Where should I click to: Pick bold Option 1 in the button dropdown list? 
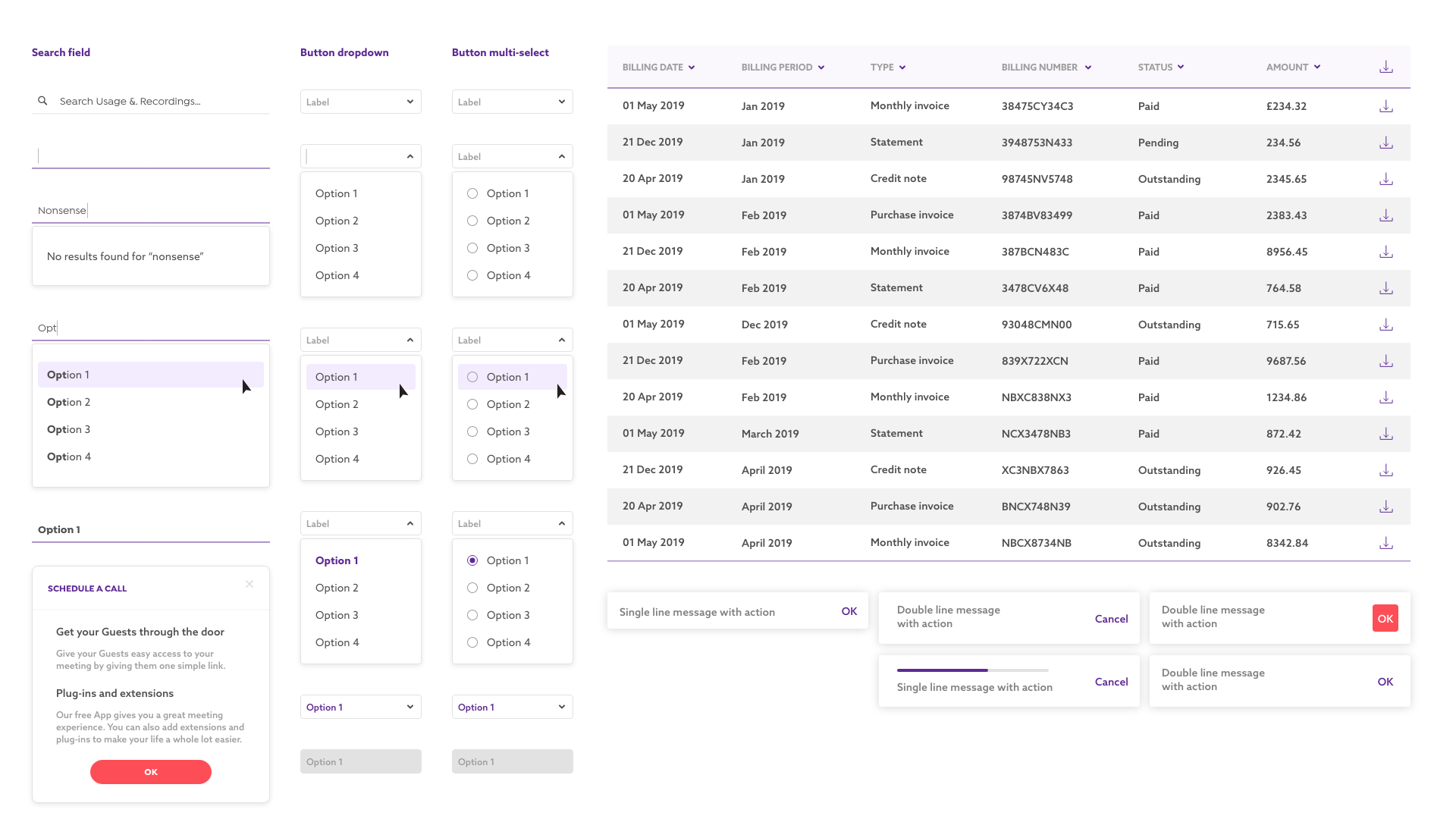[x=337, y=560]
